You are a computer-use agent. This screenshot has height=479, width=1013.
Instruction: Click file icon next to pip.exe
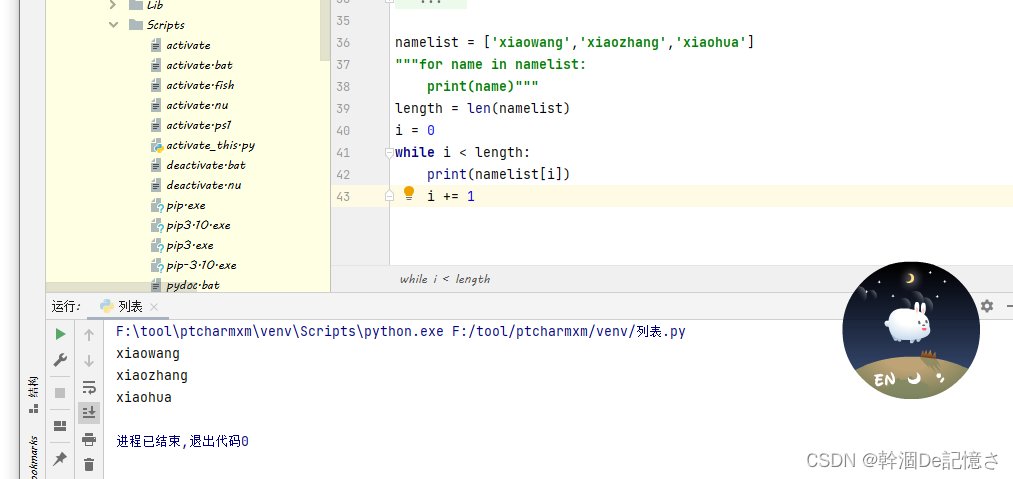click(156, 206)
